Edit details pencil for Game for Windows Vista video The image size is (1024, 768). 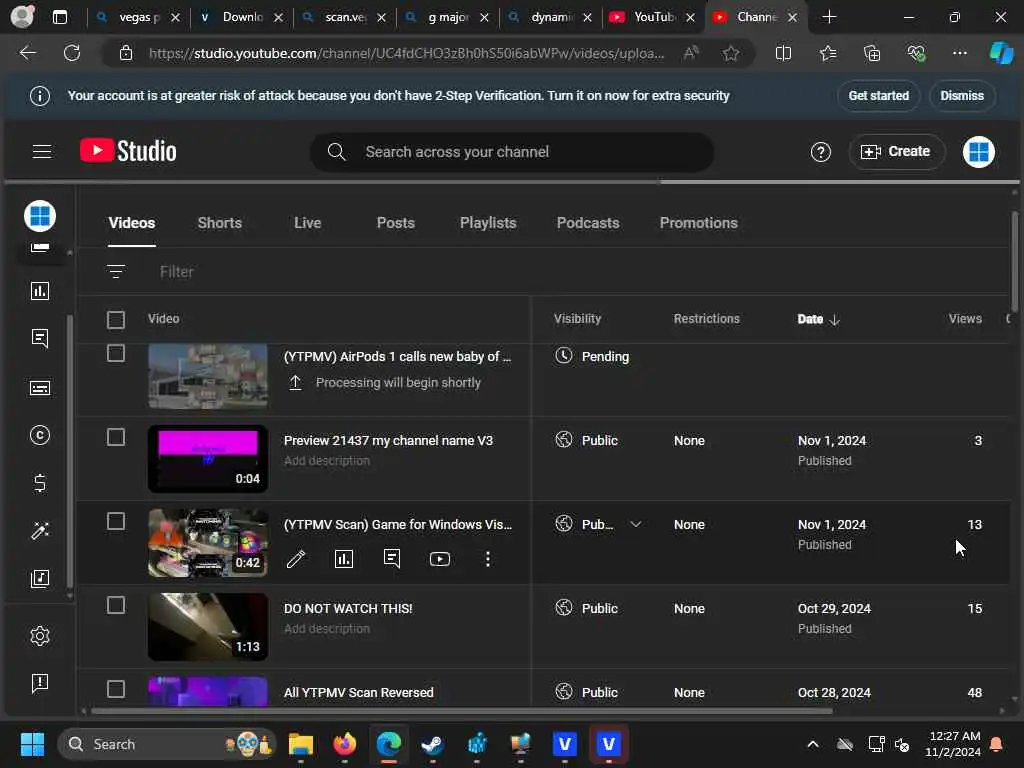pyautogui.click(x=296, y=559)
